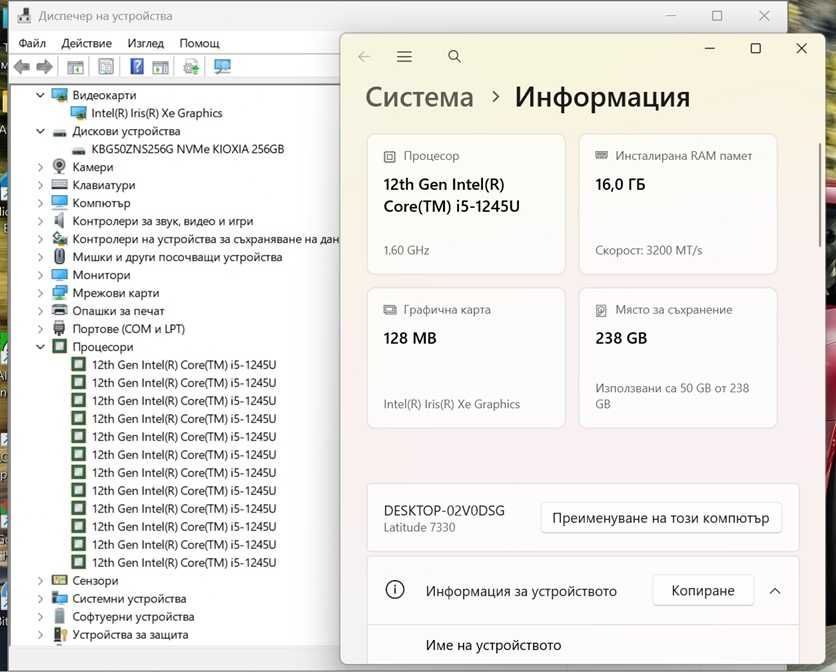Click the info icon next to Информация за устройството
This screenshot has width=836, height=672.
395,590
